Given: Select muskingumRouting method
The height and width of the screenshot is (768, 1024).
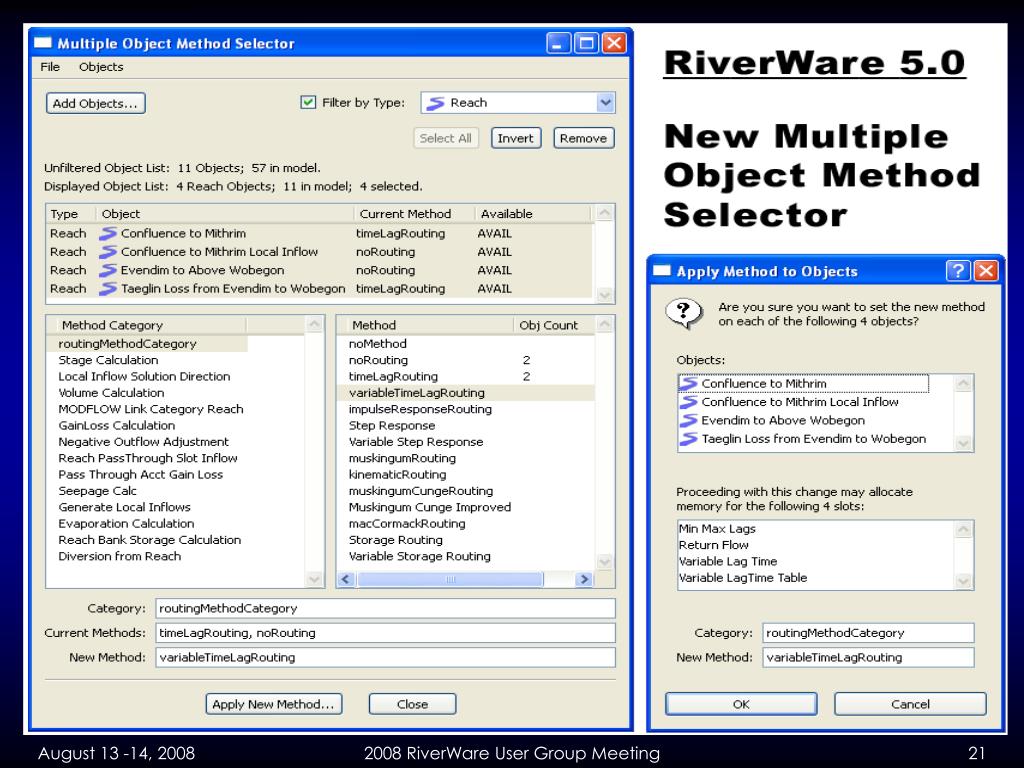Looking at the screenshot, I should tap(402, 458).
